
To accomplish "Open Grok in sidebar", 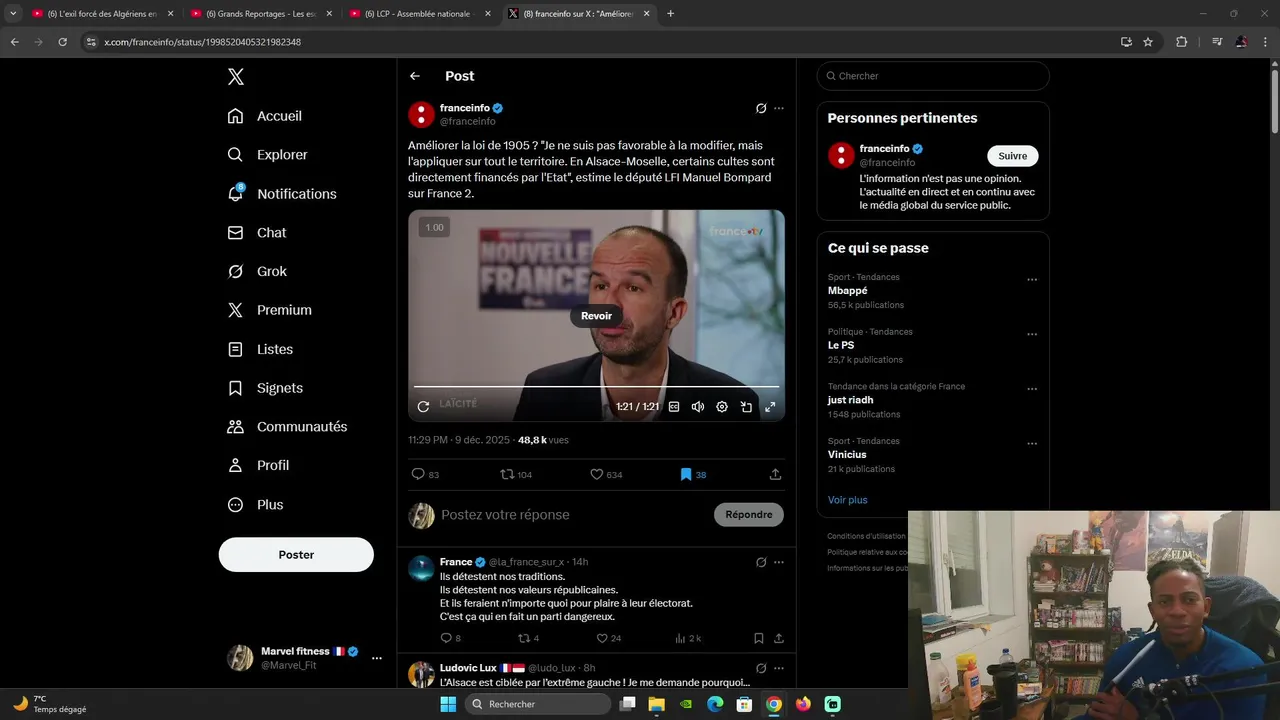I will 257,271.
